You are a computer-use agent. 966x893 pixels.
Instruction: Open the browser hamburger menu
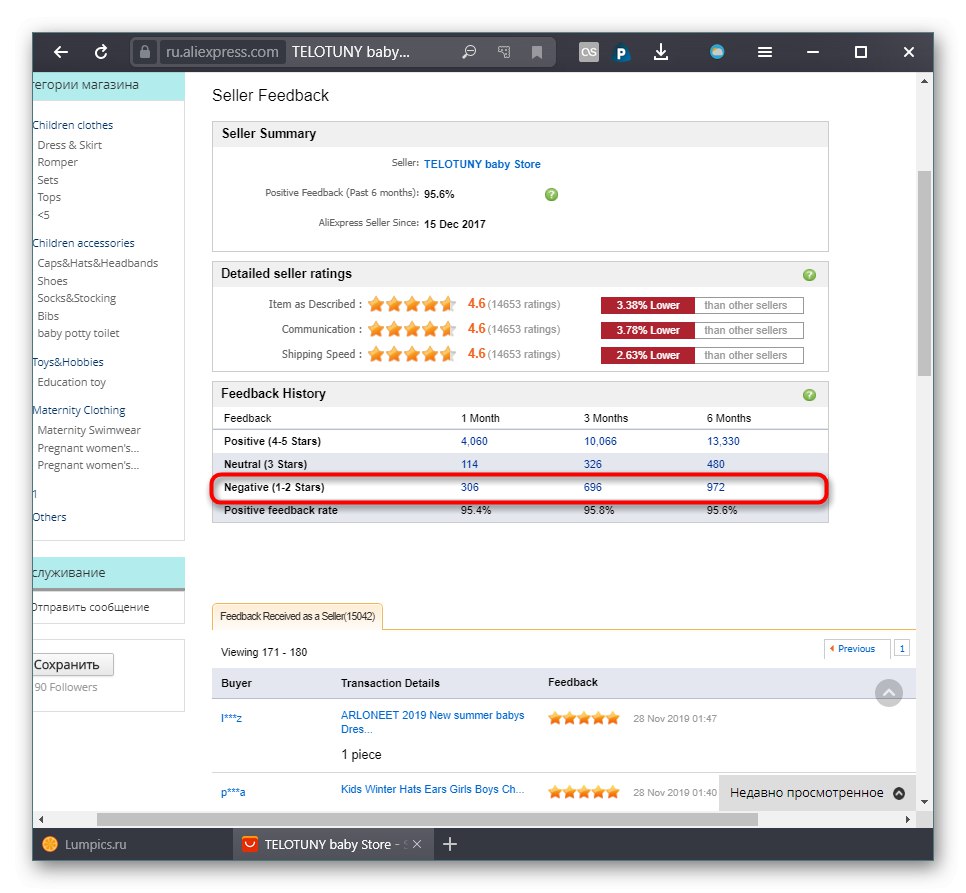(765, 52)
